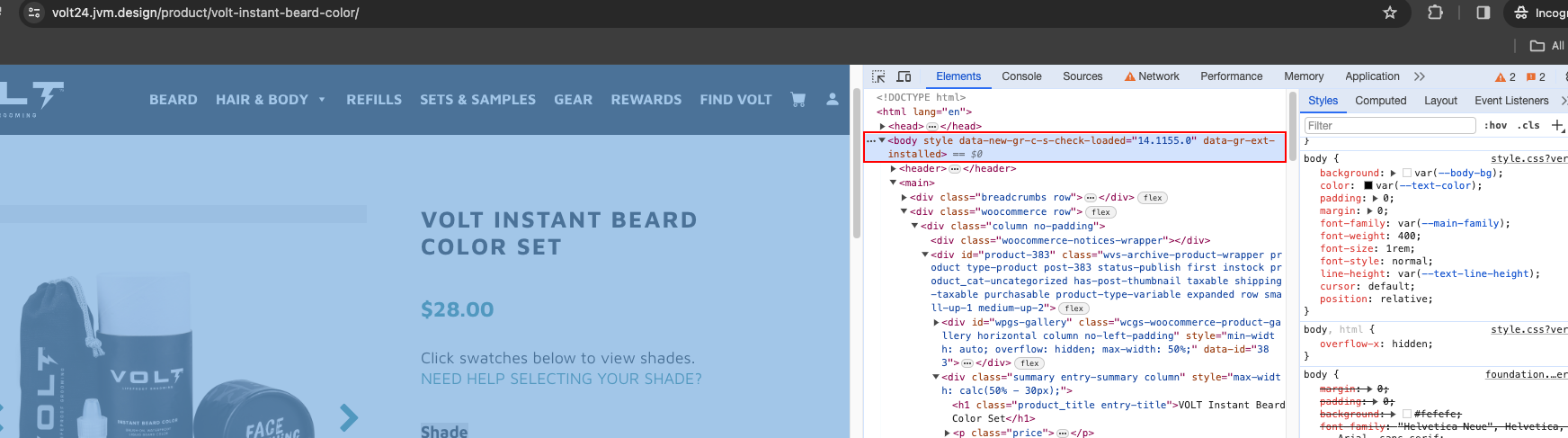
Task: Open the BEARD navigation link
Action: coord(174,100)
